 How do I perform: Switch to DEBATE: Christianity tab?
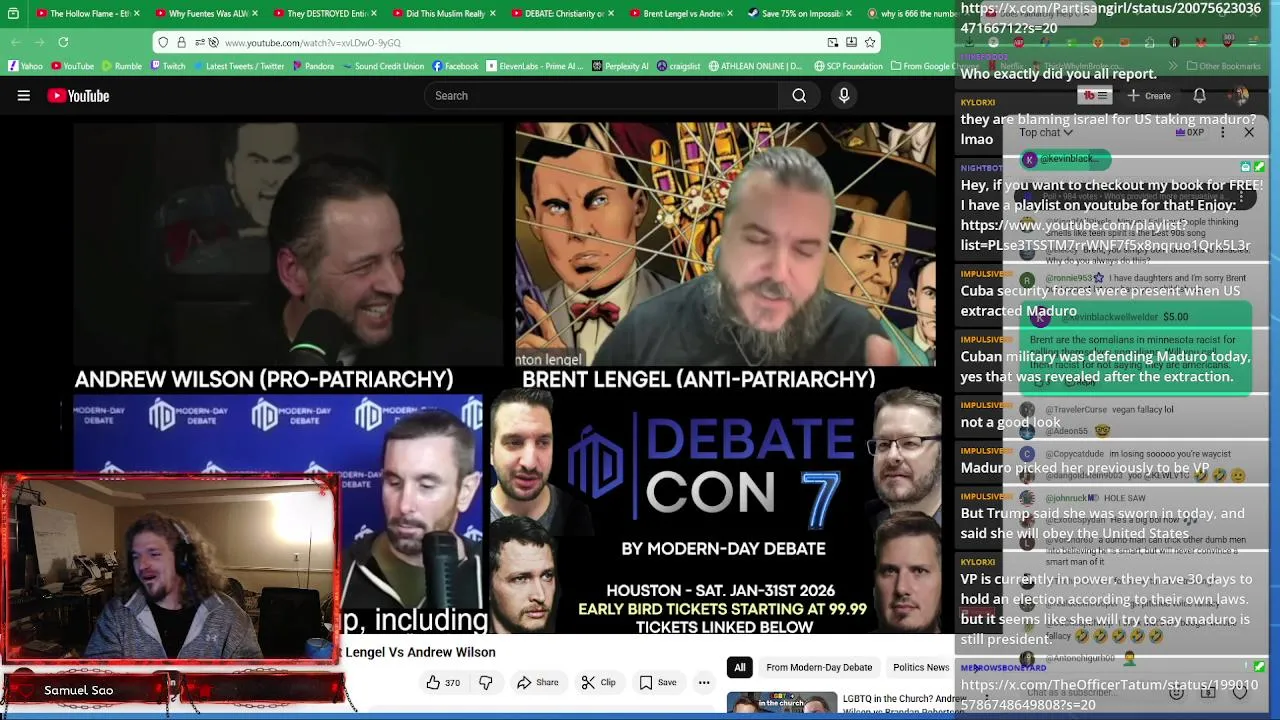pos(563,13)
